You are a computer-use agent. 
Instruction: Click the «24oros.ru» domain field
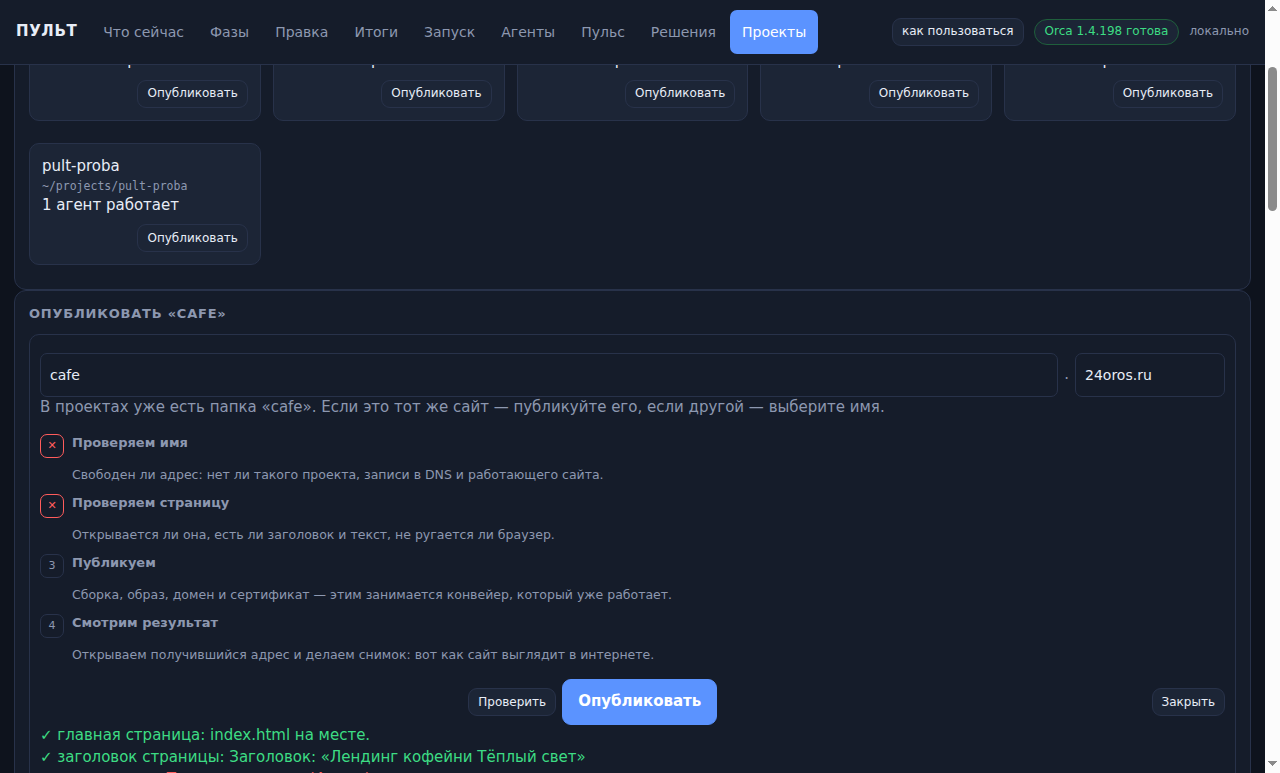point(1150,375)
